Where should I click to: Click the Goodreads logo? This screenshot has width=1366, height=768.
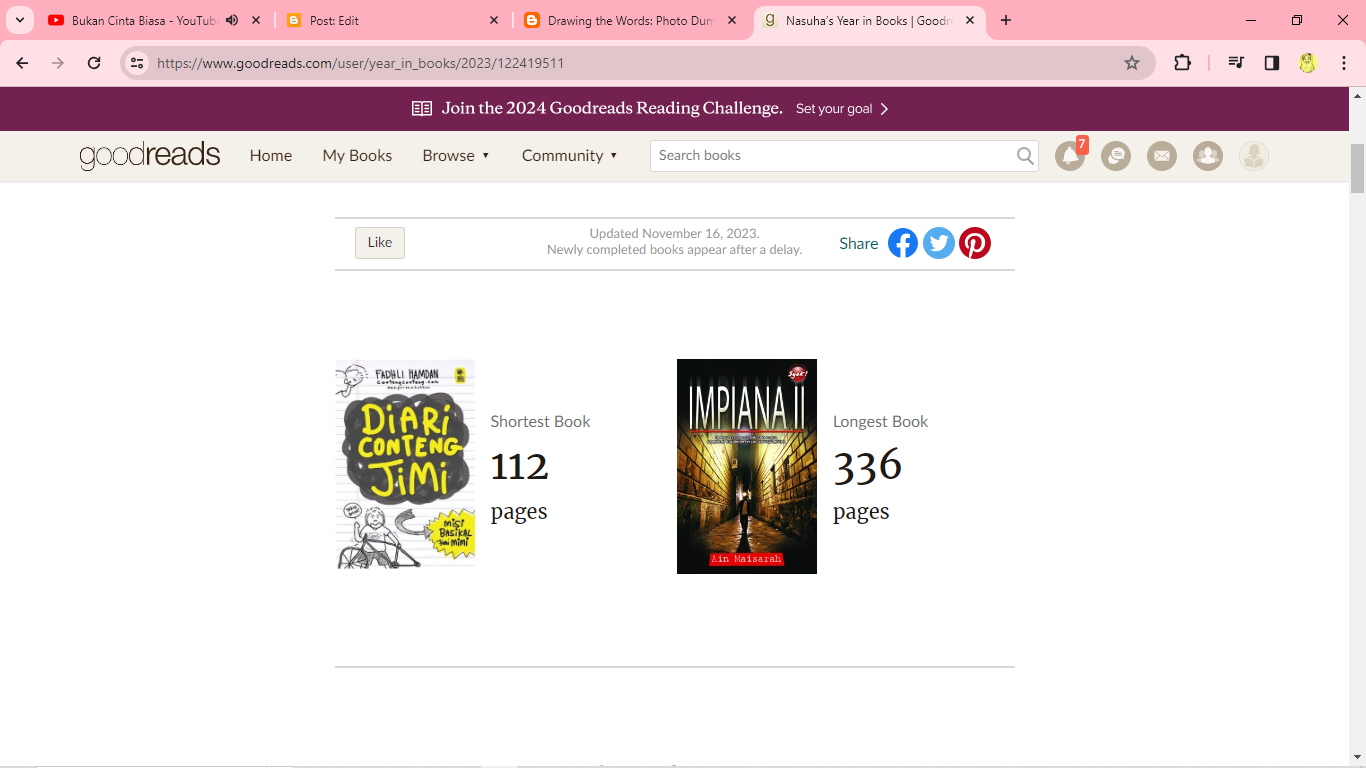[150, 155]
